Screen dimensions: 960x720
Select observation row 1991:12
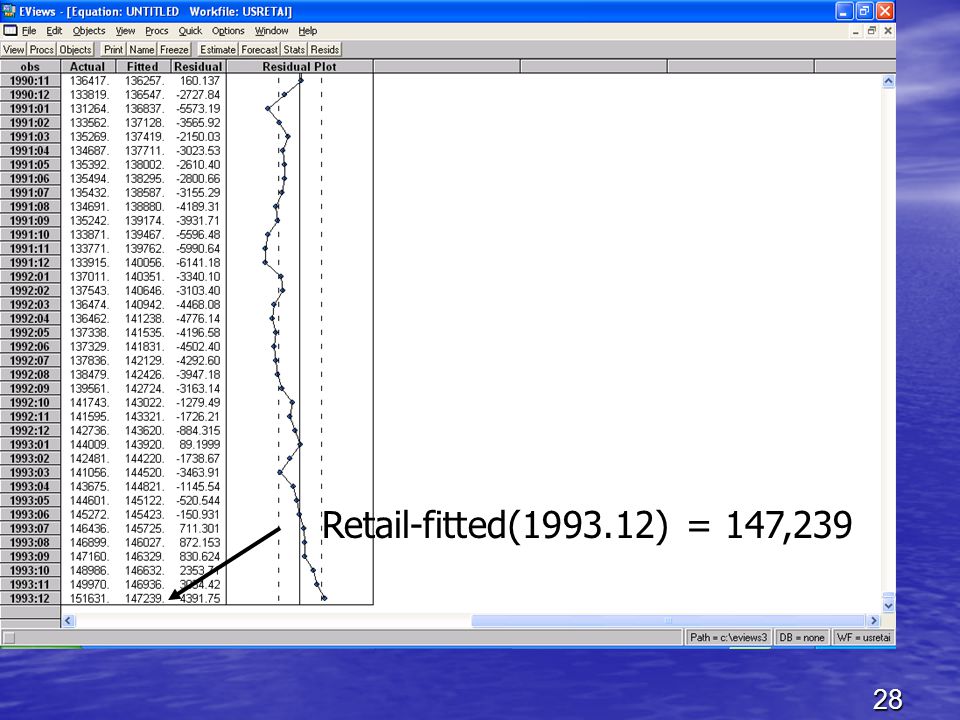point(30,263)
